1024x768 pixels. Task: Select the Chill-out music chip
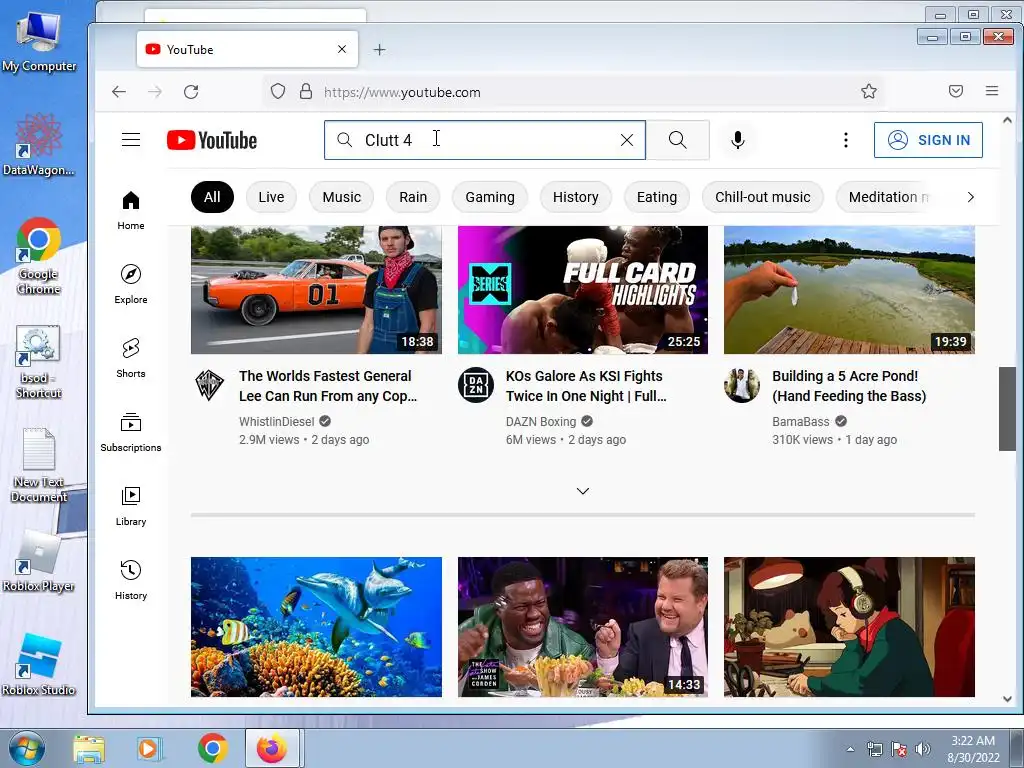762,197
